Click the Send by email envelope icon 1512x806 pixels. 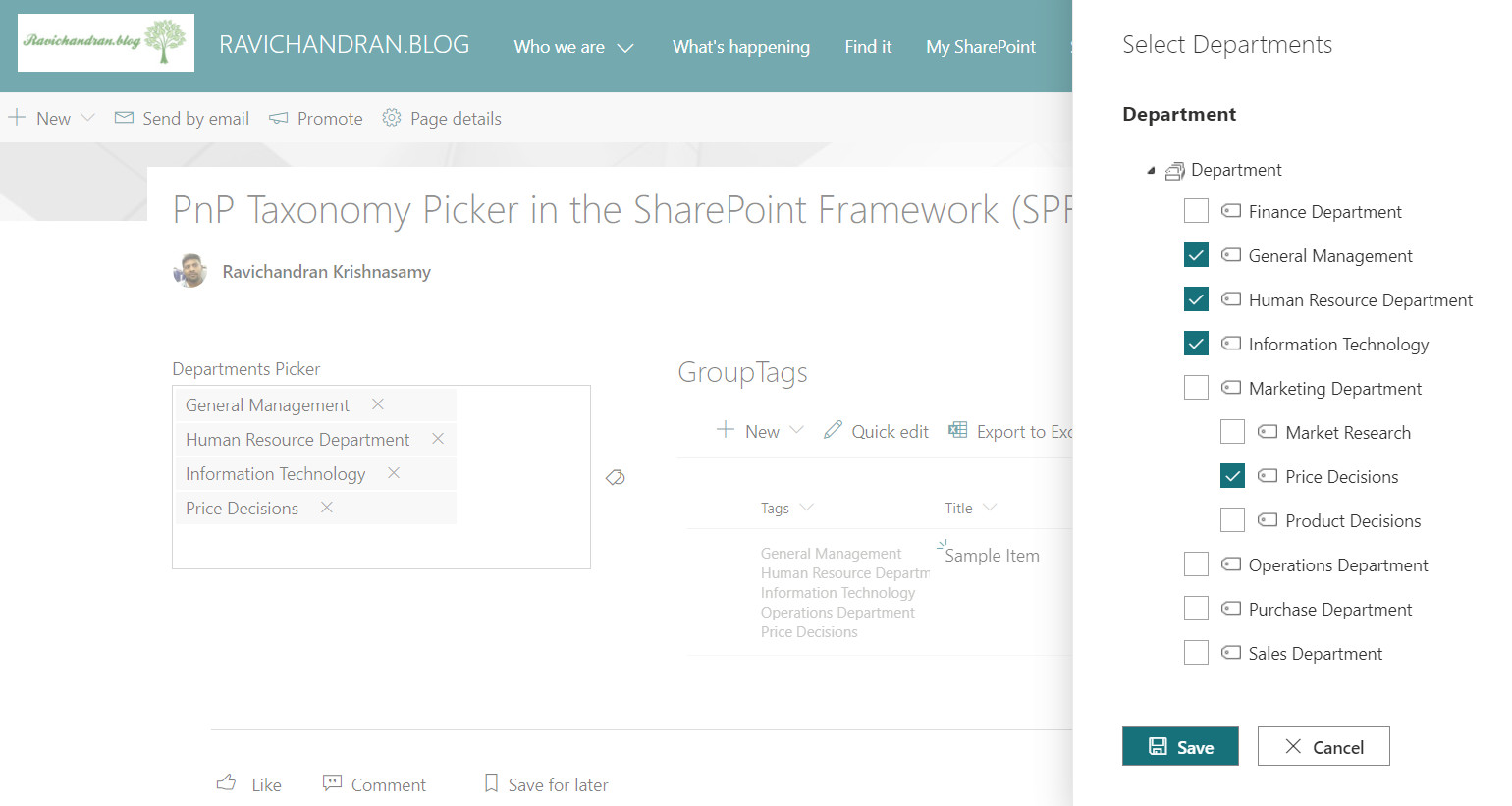pyautogui.click(x=124, y=118)
